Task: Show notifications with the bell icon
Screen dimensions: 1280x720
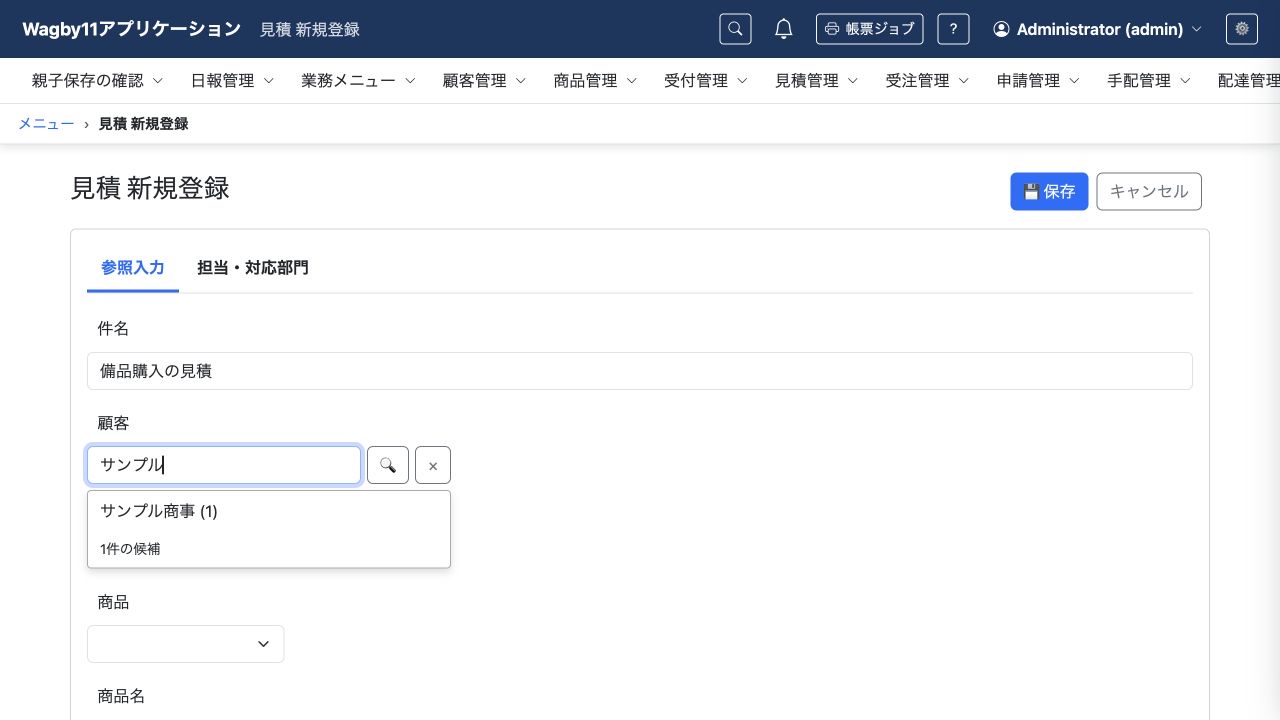Action: coord(784,29)
